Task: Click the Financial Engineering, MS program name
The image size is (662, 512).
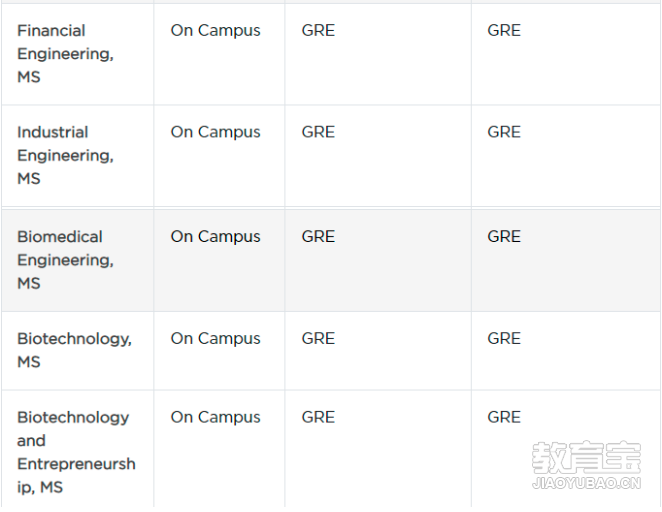Action: pyautogui.click(x=65, y=54)
